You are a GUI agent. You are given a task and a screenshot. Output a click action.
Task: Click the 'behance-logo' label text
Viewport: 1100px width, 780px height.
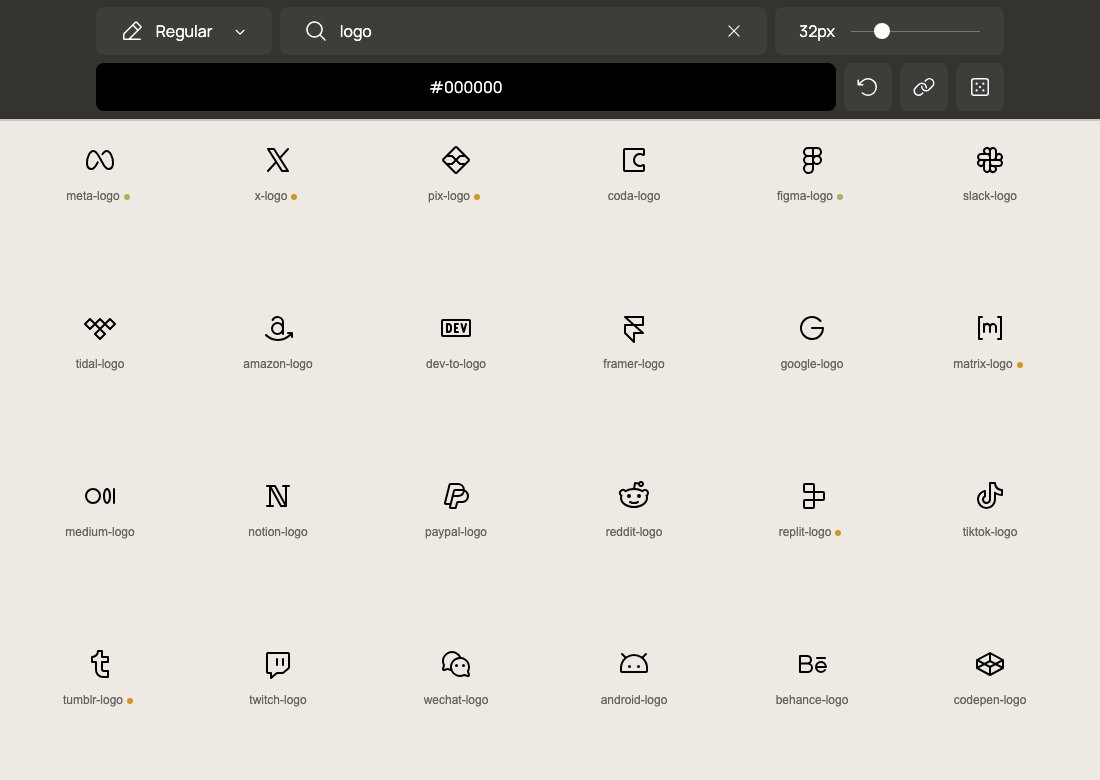pyautogui.click(x=812, y=700)
